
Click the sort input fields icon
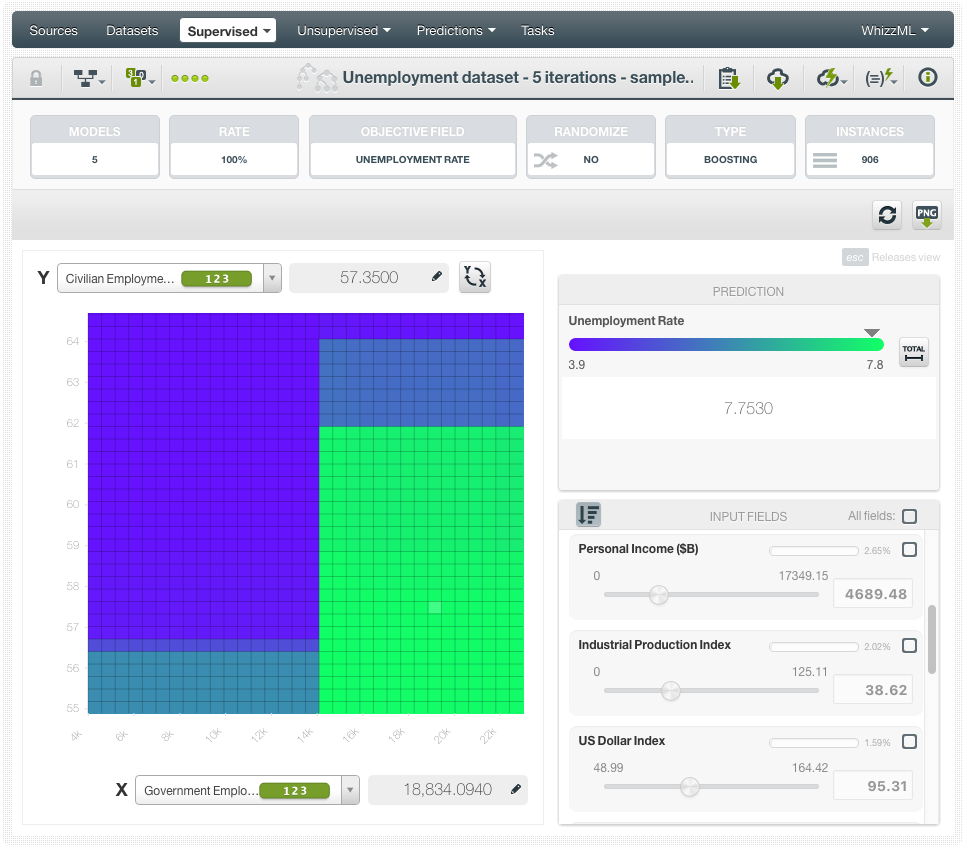(x=588, y=515)
